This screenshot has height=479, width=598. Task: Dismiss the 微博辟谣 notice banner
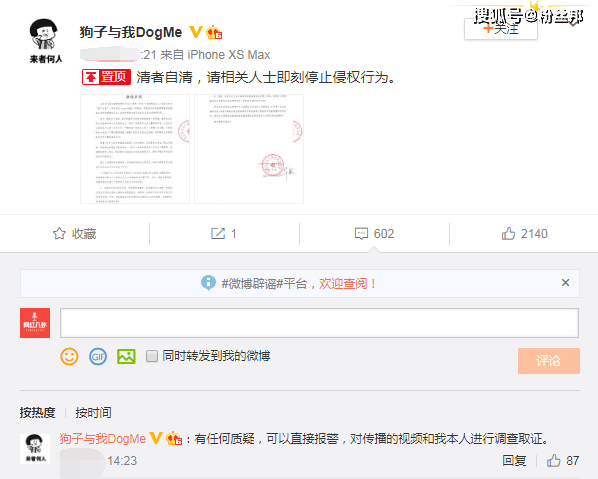tap(565, 283)
